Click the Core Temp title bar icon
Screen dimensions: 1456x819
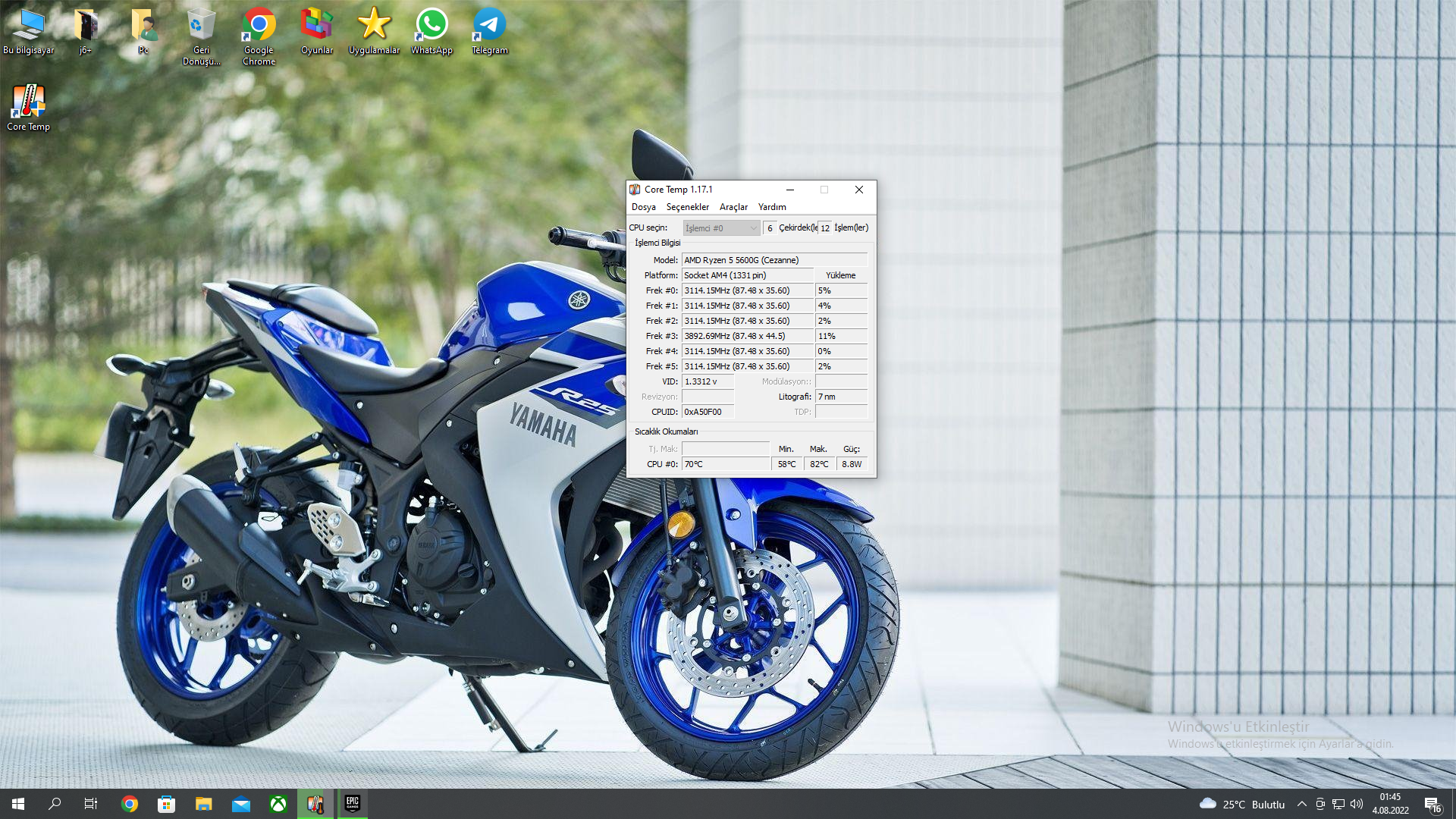635,190
